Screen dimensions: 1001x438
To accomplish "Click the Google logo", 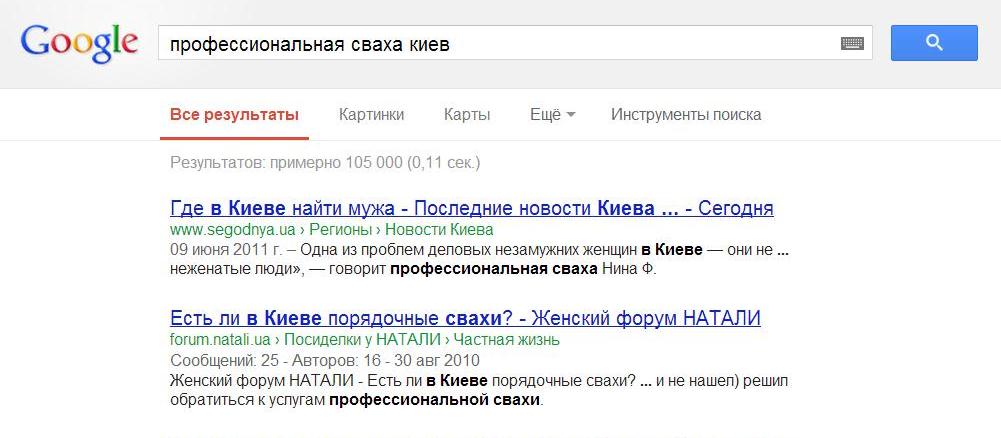I will [78, 43].
